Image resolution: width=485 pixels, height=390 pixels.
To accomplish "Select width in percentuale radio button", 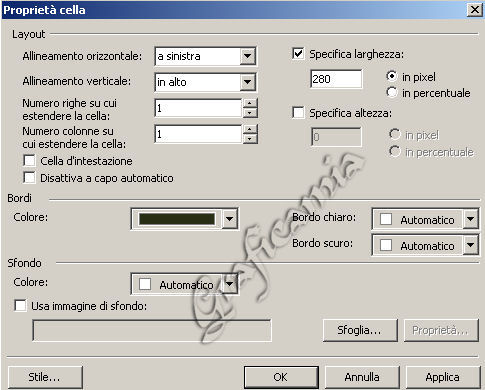I will point(392,92).
